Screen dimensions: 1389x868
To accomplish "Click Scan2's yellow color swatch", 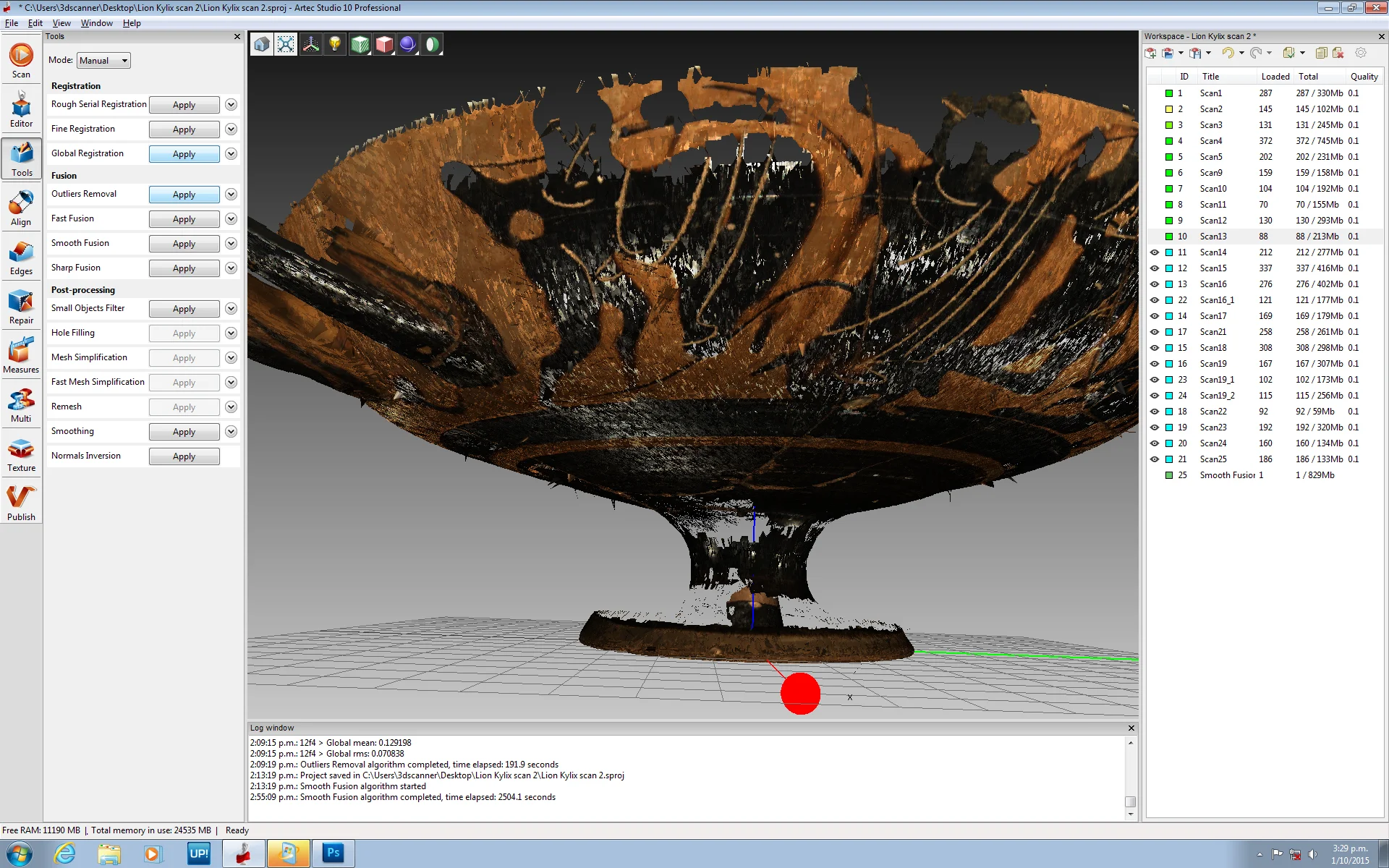I will coord(1169,109).
